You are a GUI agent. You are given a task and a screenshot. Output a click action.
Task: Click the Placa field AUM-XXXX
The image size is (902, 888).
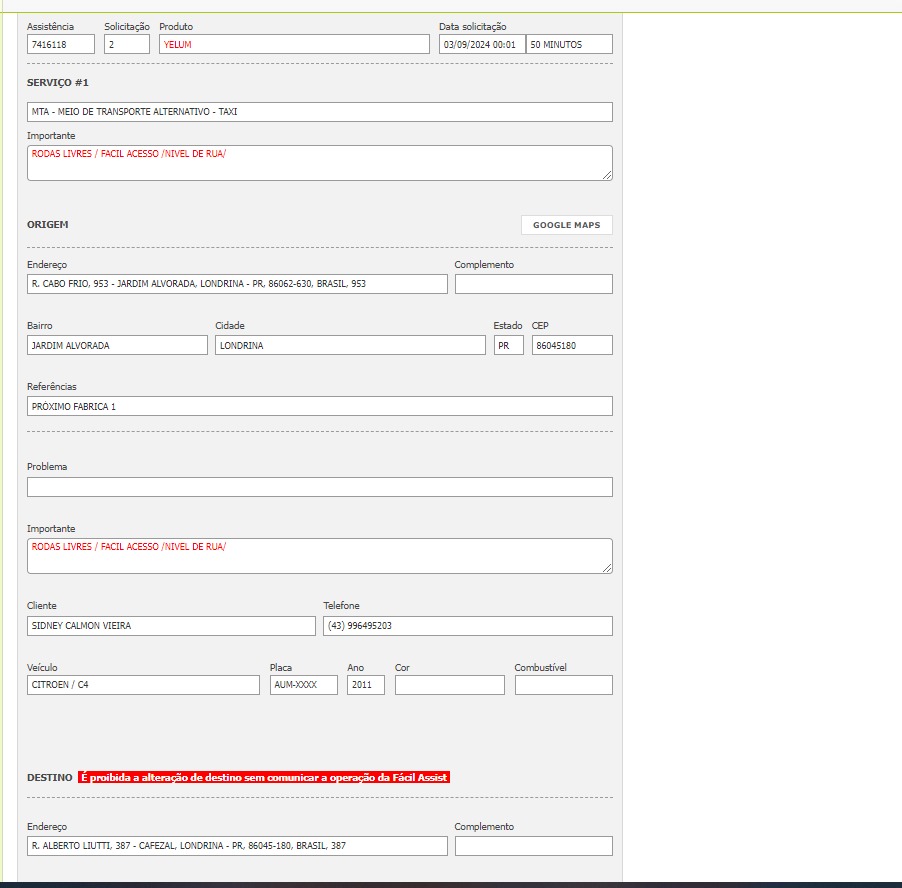pyautogui.click(x=304, y=685)
